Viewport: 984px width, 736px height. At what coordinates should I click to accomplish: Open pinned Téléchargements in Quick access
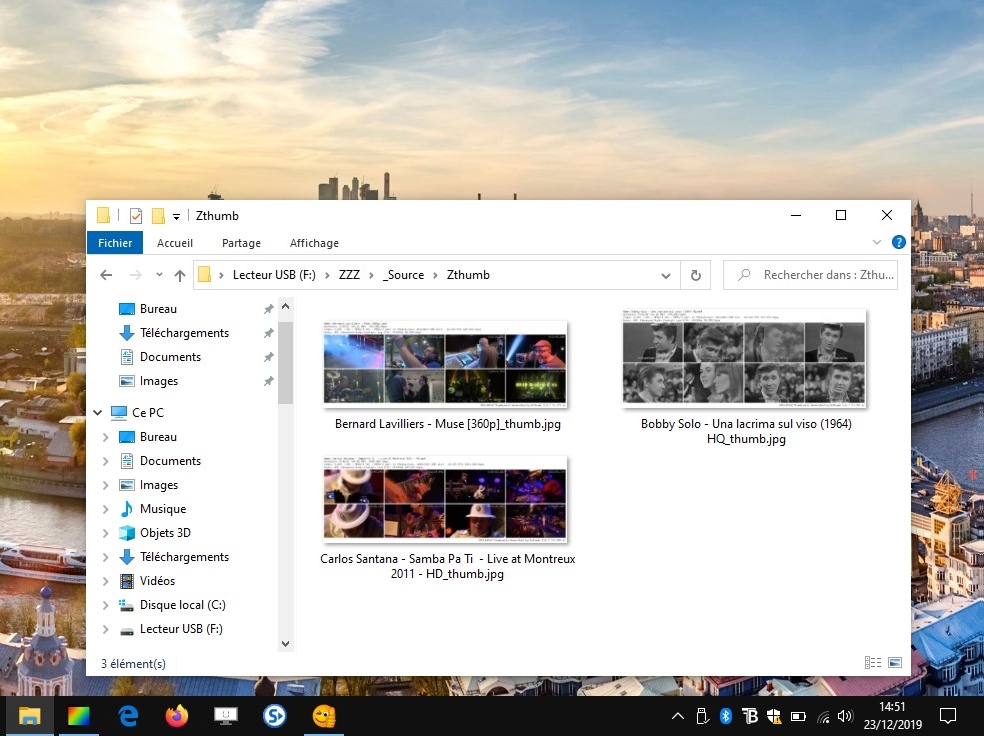(184, 333)
